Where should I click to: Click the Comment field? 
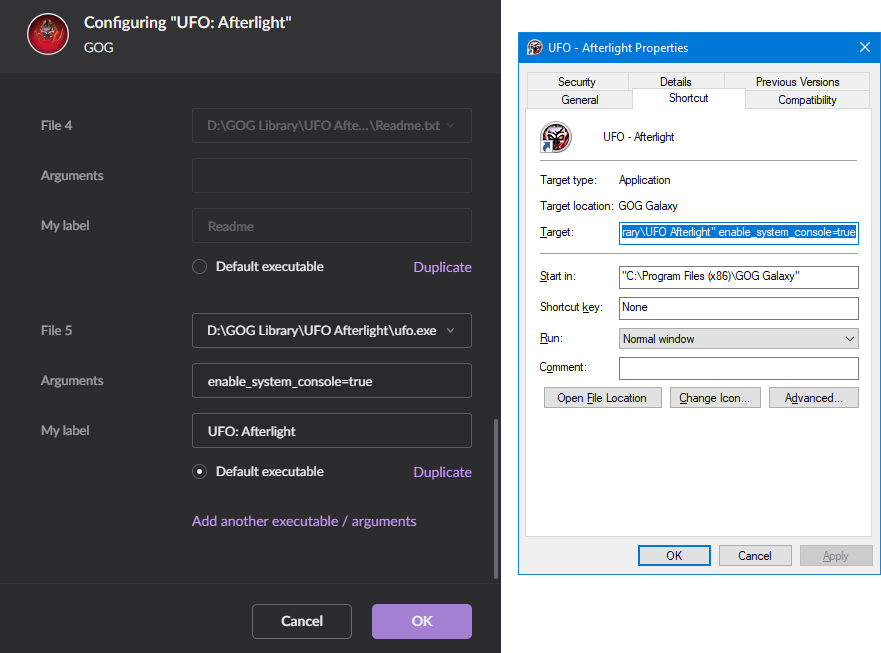(738, 368)
